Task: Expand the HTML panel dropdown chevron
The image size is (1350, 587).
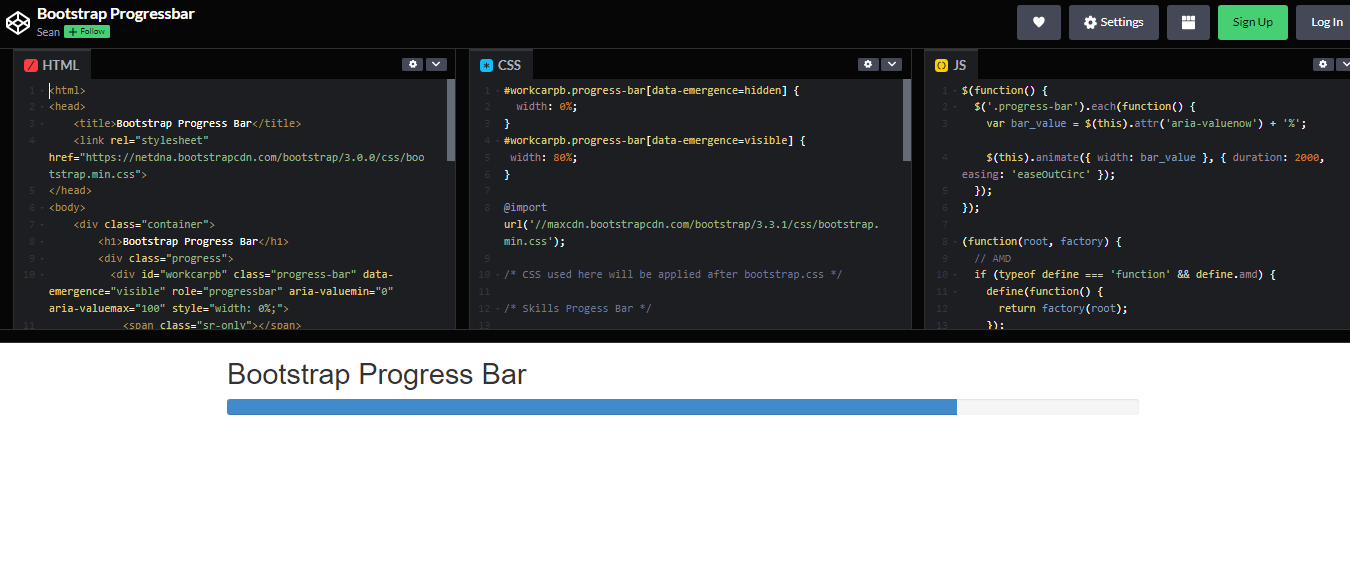Action: [x=436, y=63]
